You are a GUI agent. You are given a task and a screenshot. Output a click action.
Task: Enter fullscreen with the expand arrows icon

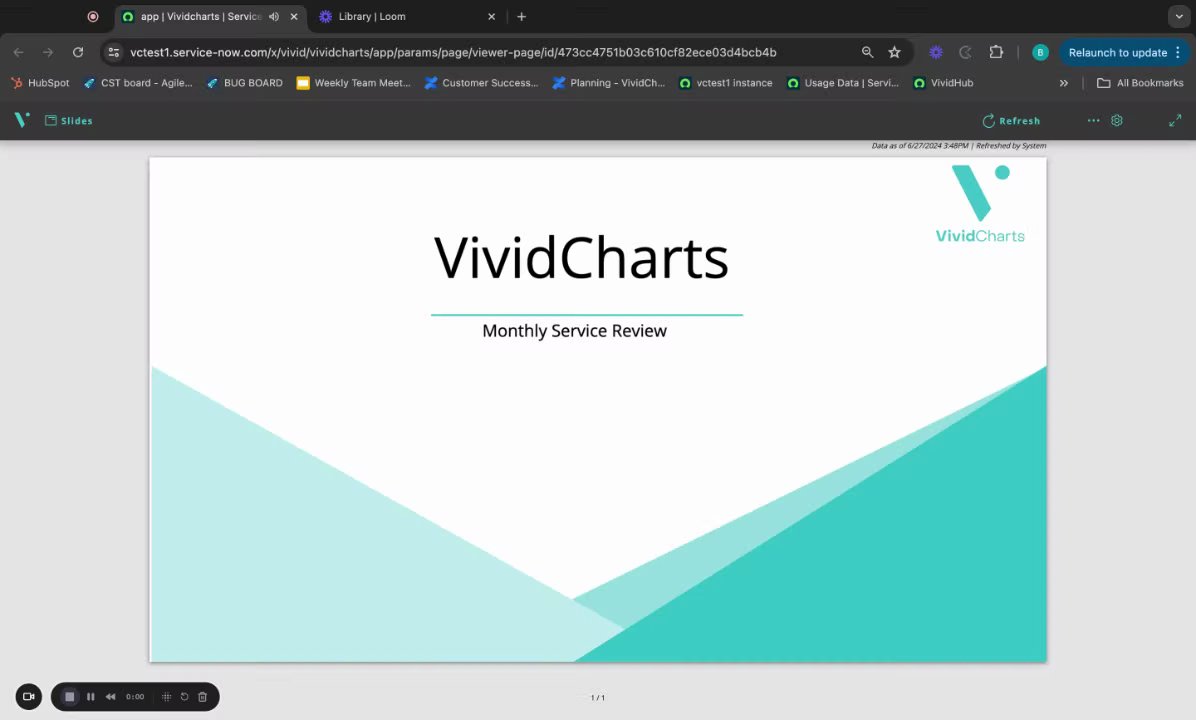(1175, 121)
